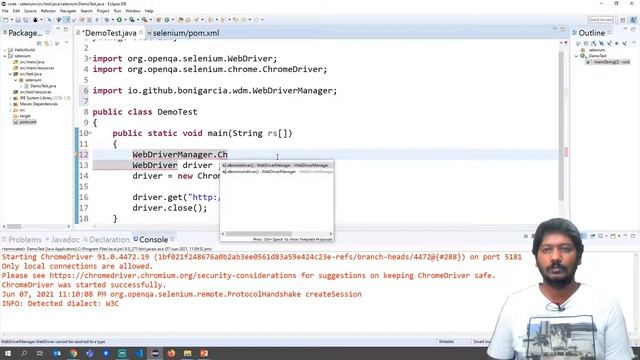Click Collapse All in Package Explorer

pos(39,43)
